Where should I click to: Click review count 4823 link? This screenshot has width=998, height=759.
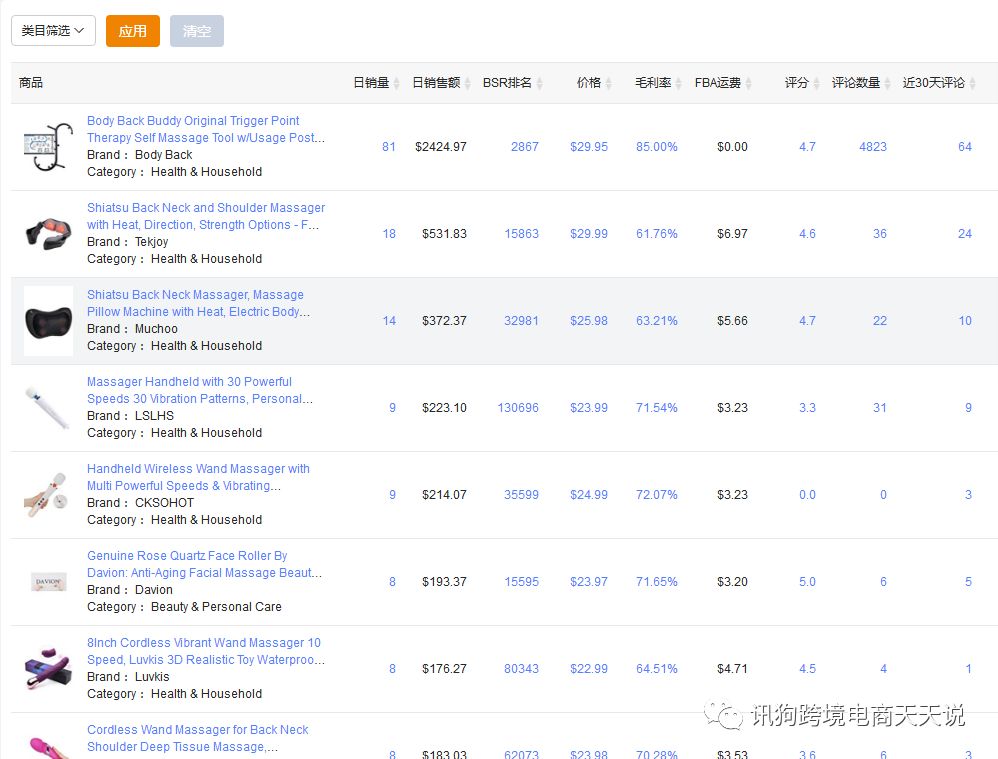[x=872, y=147]
